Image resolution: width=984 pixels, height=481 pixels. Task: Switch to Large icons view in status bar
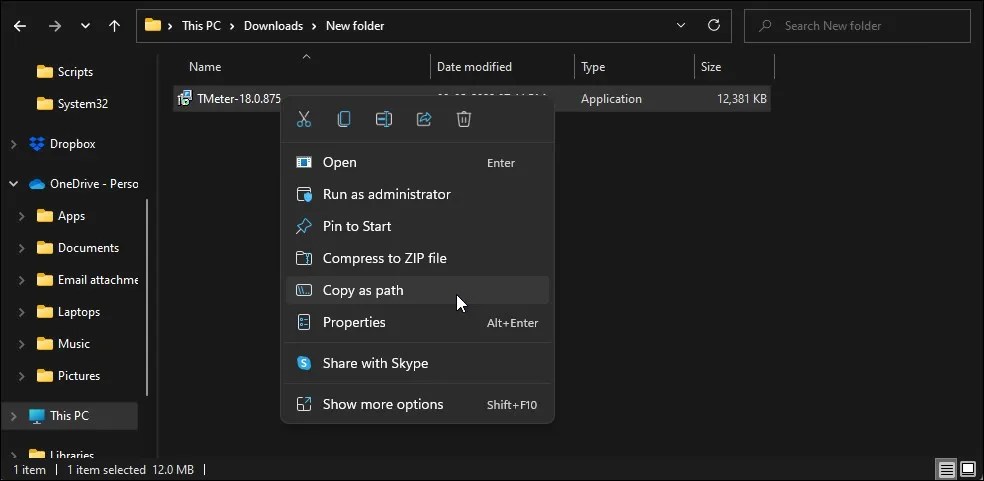(966, 469)
